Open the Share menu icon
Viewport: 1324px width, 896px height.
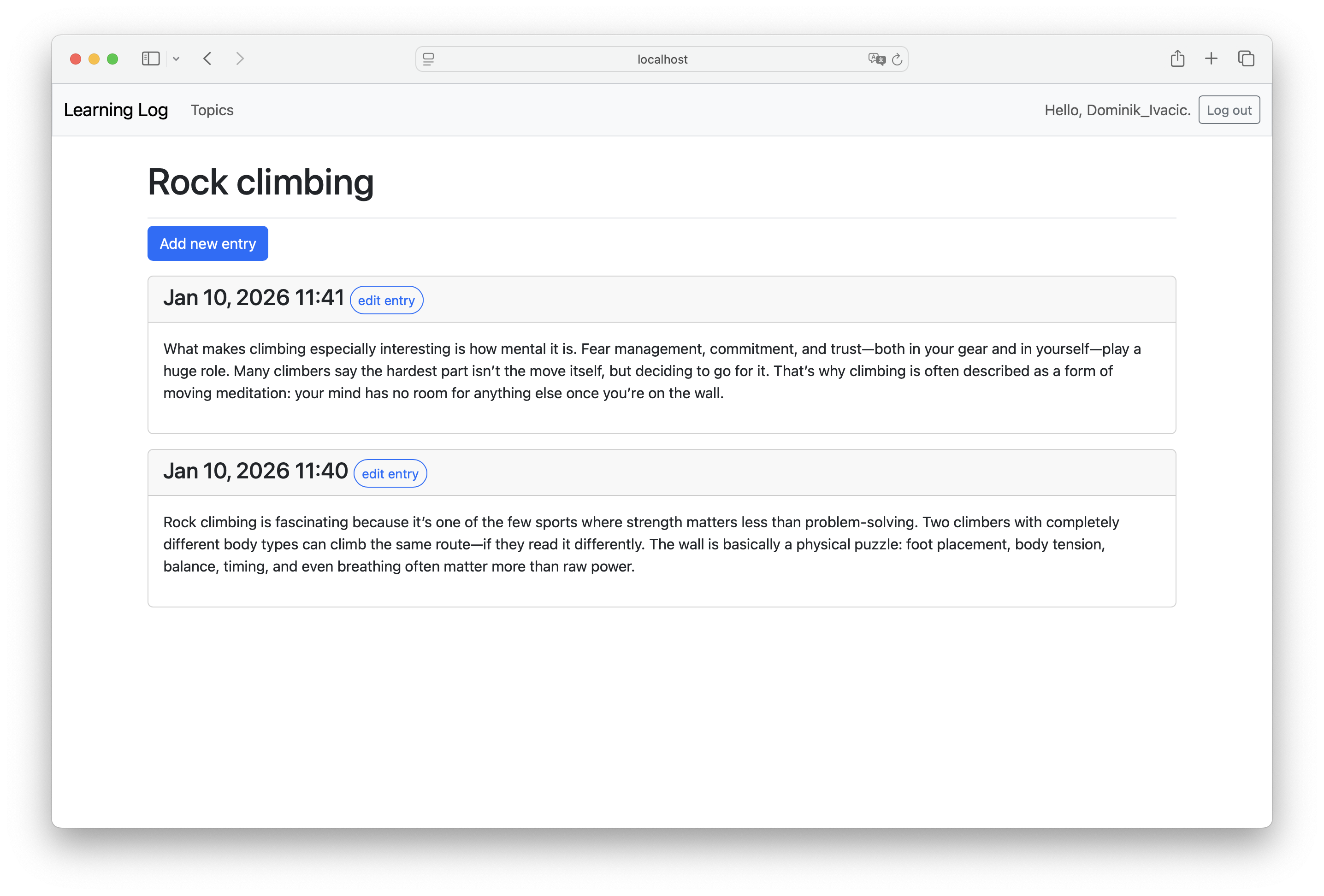coord(1177,58)
